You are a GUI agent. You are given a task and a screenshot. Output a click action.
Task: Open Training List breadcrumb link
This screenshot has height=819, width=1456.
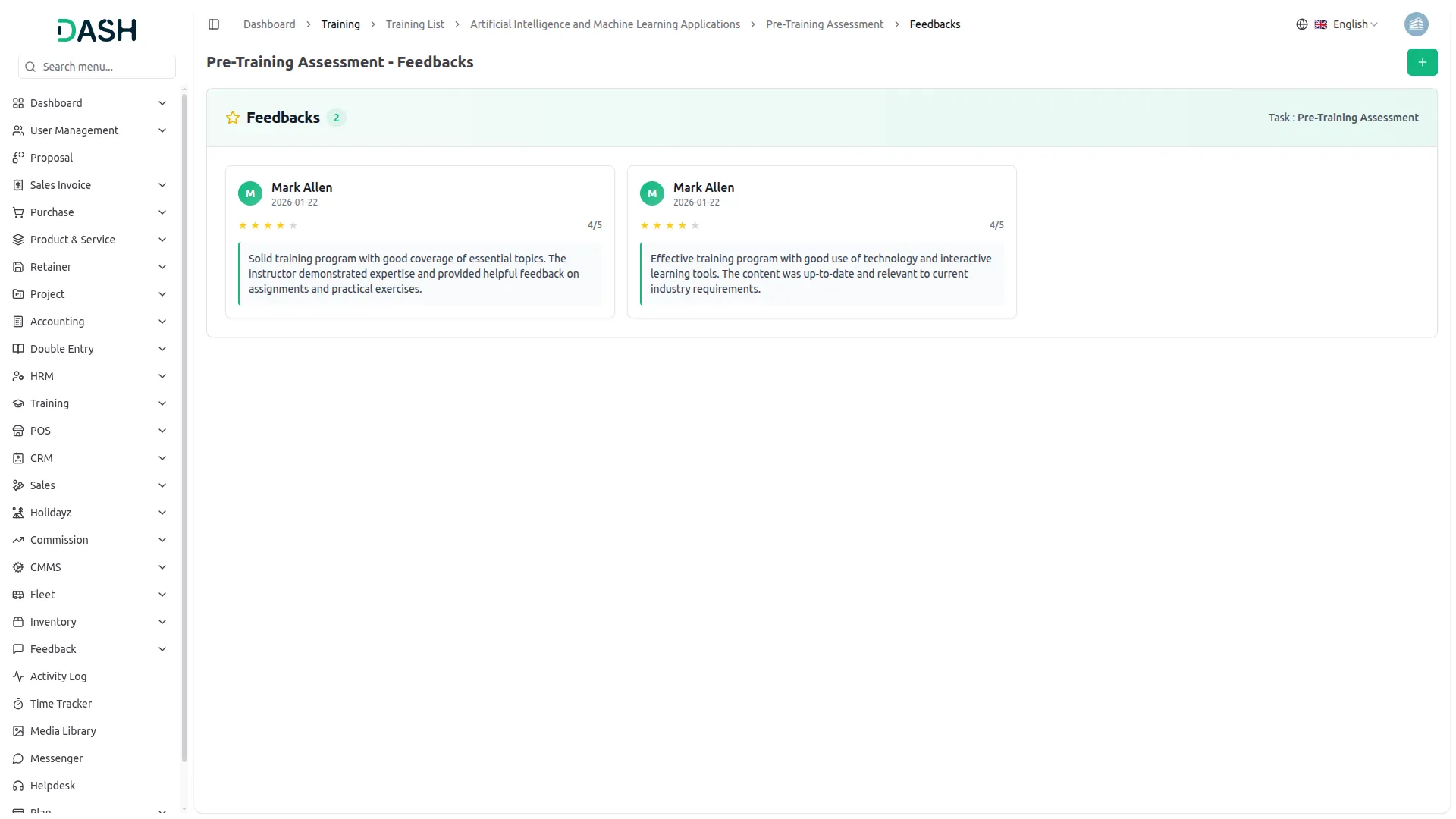point(415,24)
